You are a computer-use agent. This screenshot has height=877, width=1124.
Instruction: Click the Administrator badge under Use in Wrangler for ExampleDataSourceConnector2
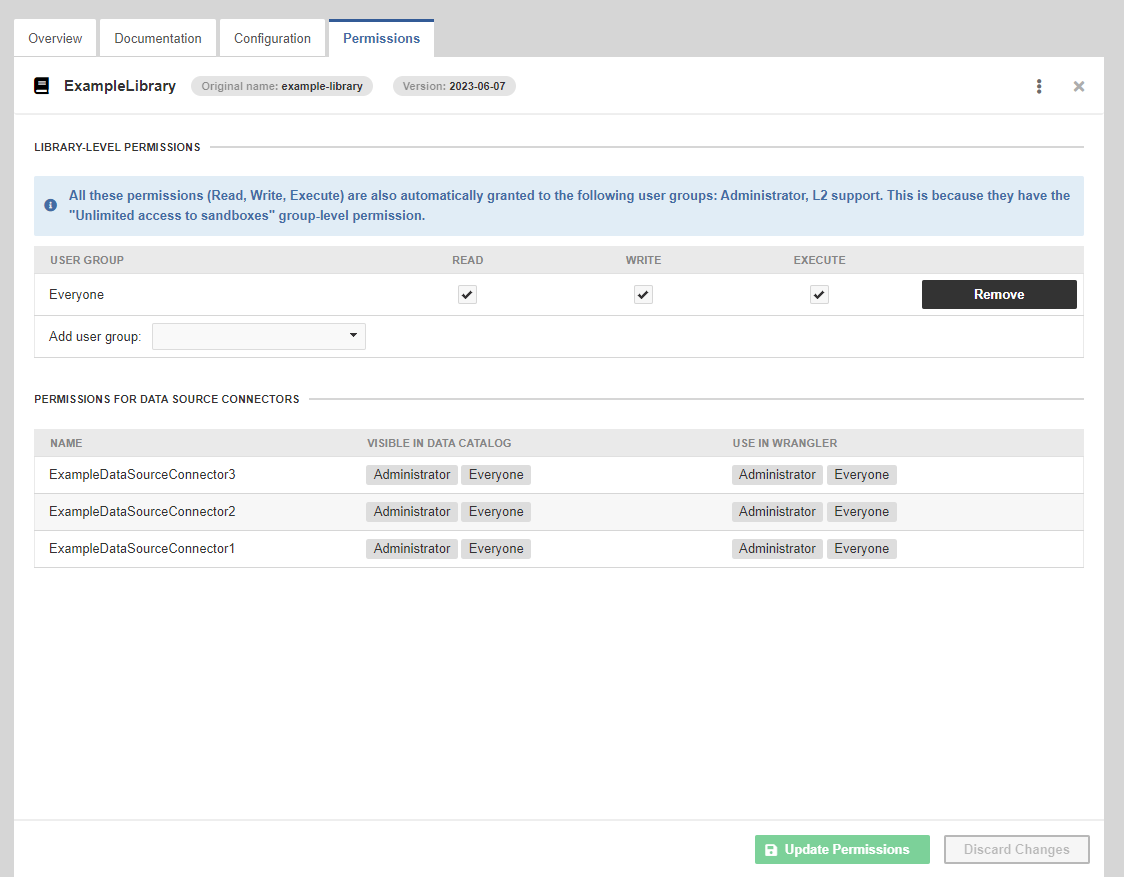click(x=777, y=511)
